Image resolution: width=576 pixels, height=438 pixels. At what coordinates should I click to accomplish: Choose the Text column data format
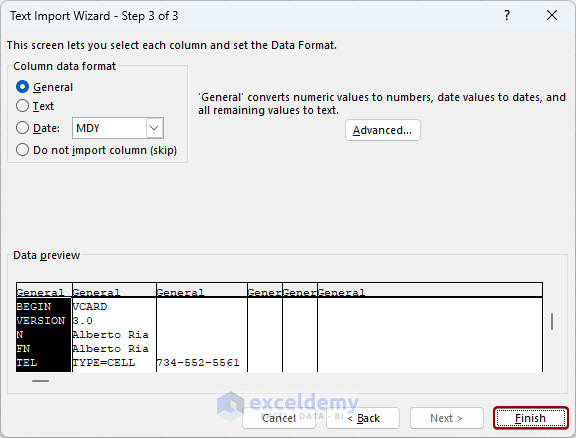tap(22, 106)
